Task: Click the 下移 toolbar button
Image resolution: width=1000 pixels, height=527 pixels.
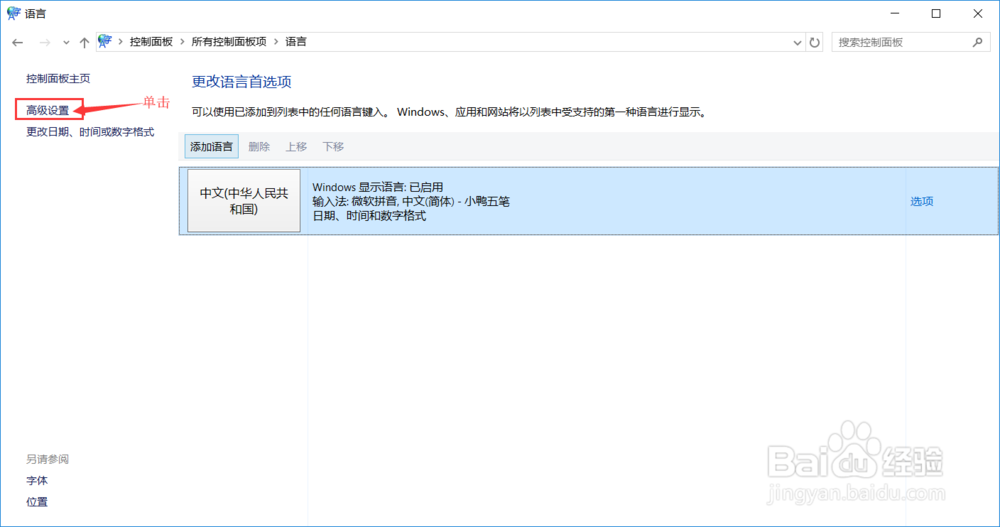Action: coord(333,147)
